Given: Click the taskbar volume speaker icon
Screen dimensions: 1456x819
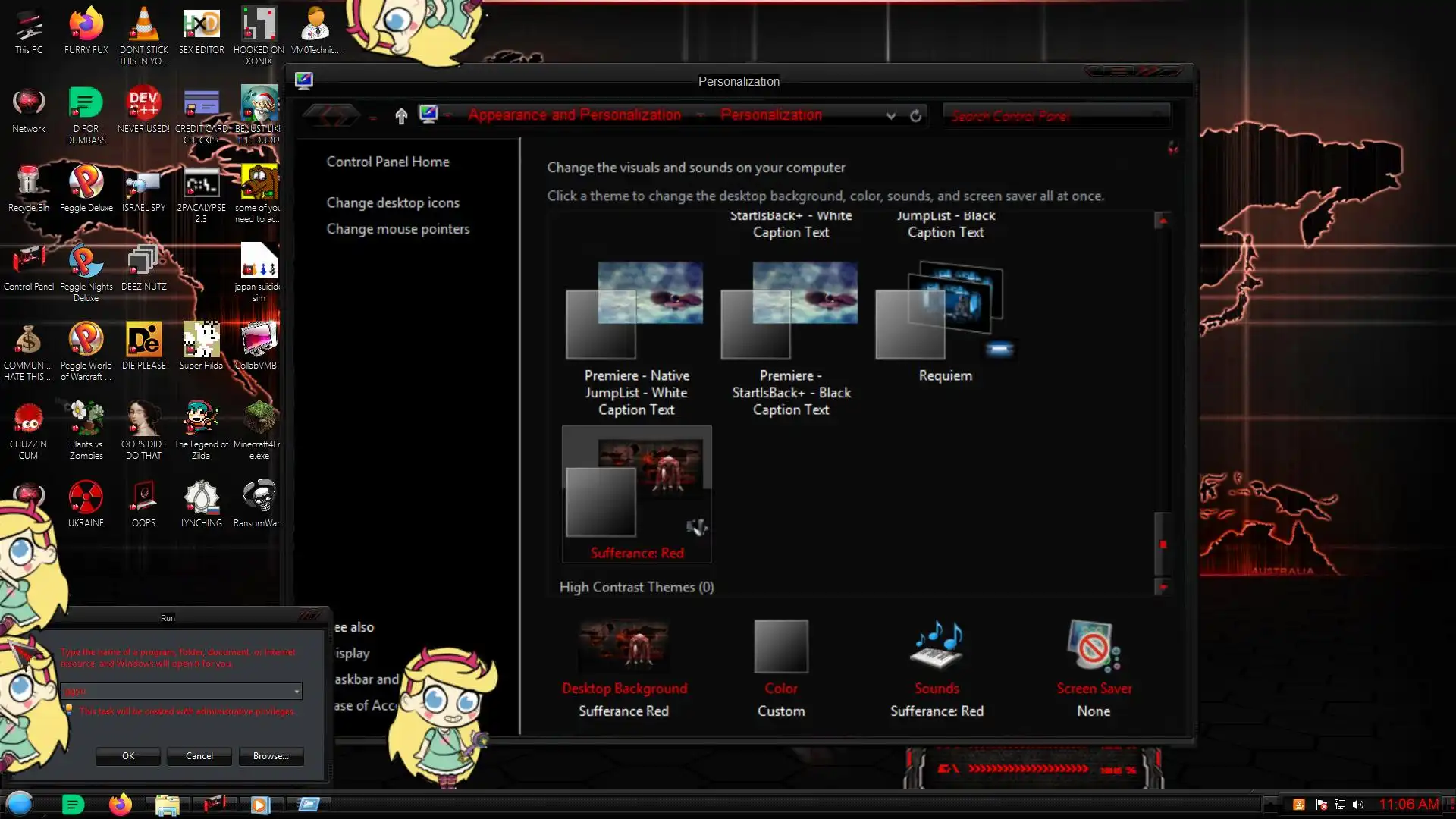Looking at the screenshot, I should click(1357, 804).
